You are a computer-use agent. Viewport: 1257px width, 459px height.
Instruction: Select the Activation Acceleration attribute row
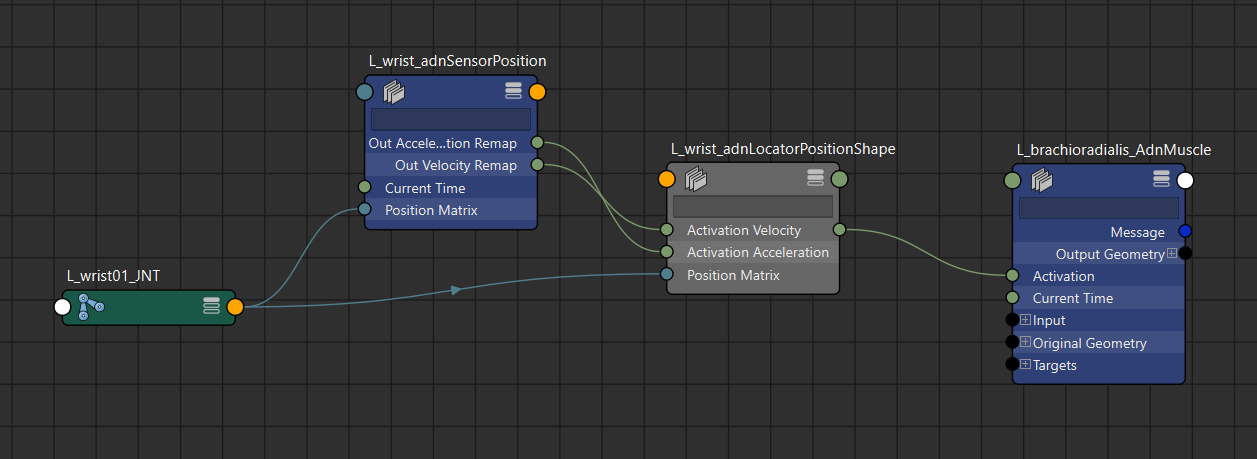click(757, 252)
